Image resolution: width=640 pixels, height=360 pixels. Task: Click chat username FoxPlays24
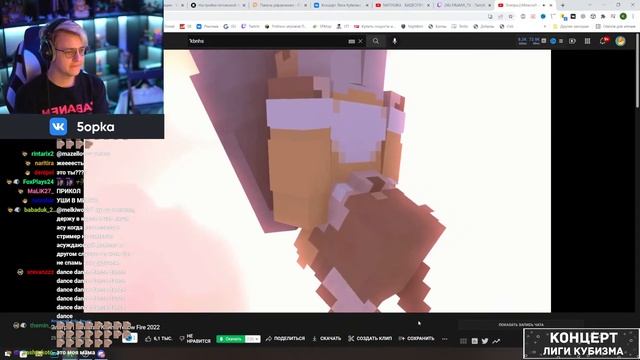(38, 182)
